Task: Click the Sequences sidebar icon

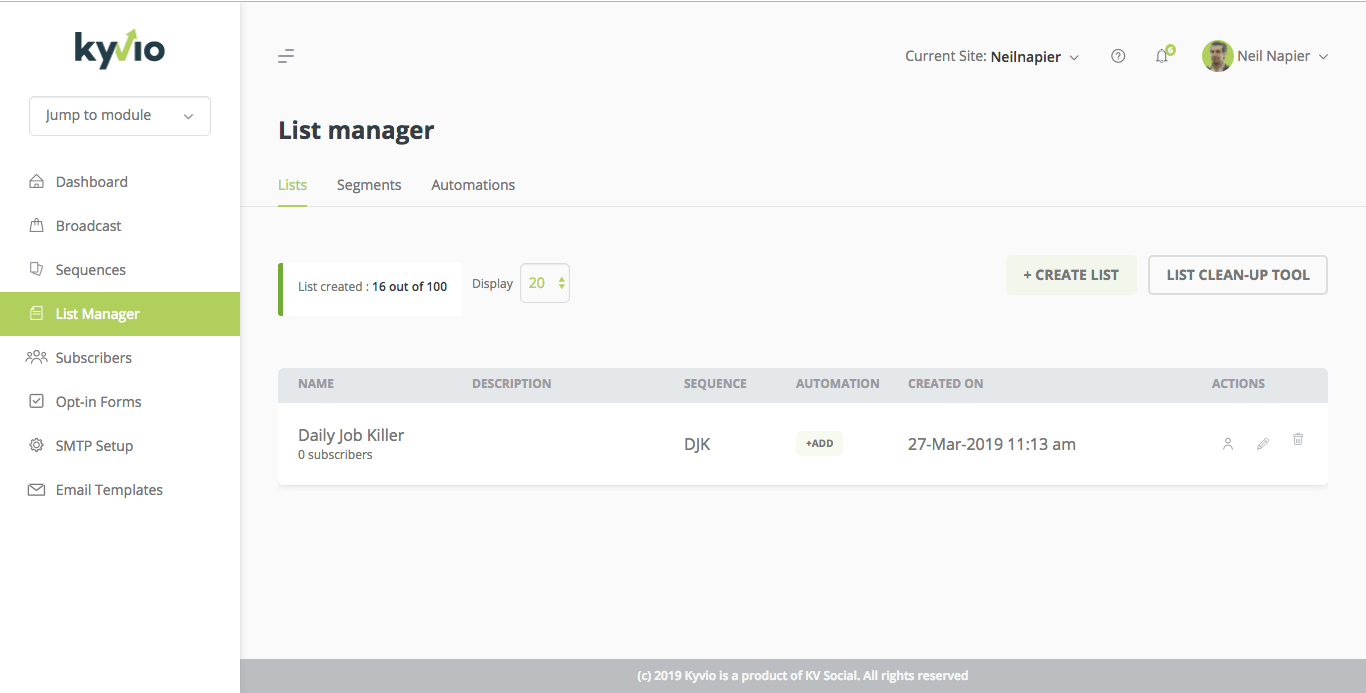Action: pos(37,270)
